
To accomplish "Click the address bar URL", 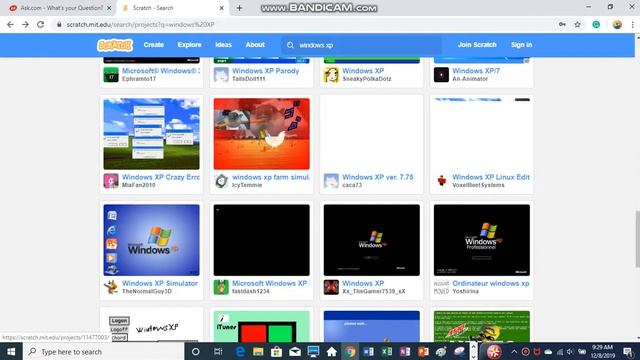I will click(x=140, y=24).
